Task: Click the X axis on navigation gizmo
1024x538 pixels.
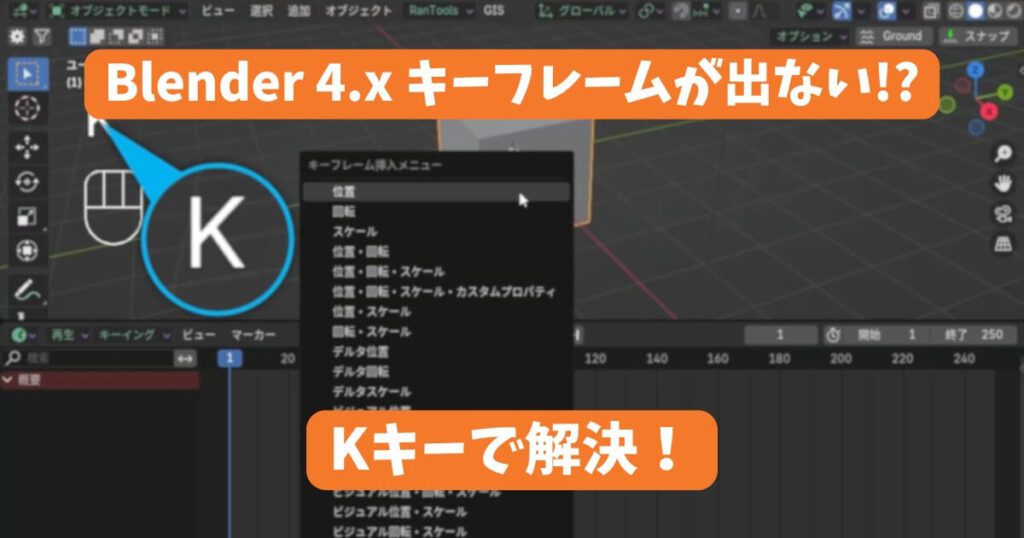Action: click(x=989, y=112)
